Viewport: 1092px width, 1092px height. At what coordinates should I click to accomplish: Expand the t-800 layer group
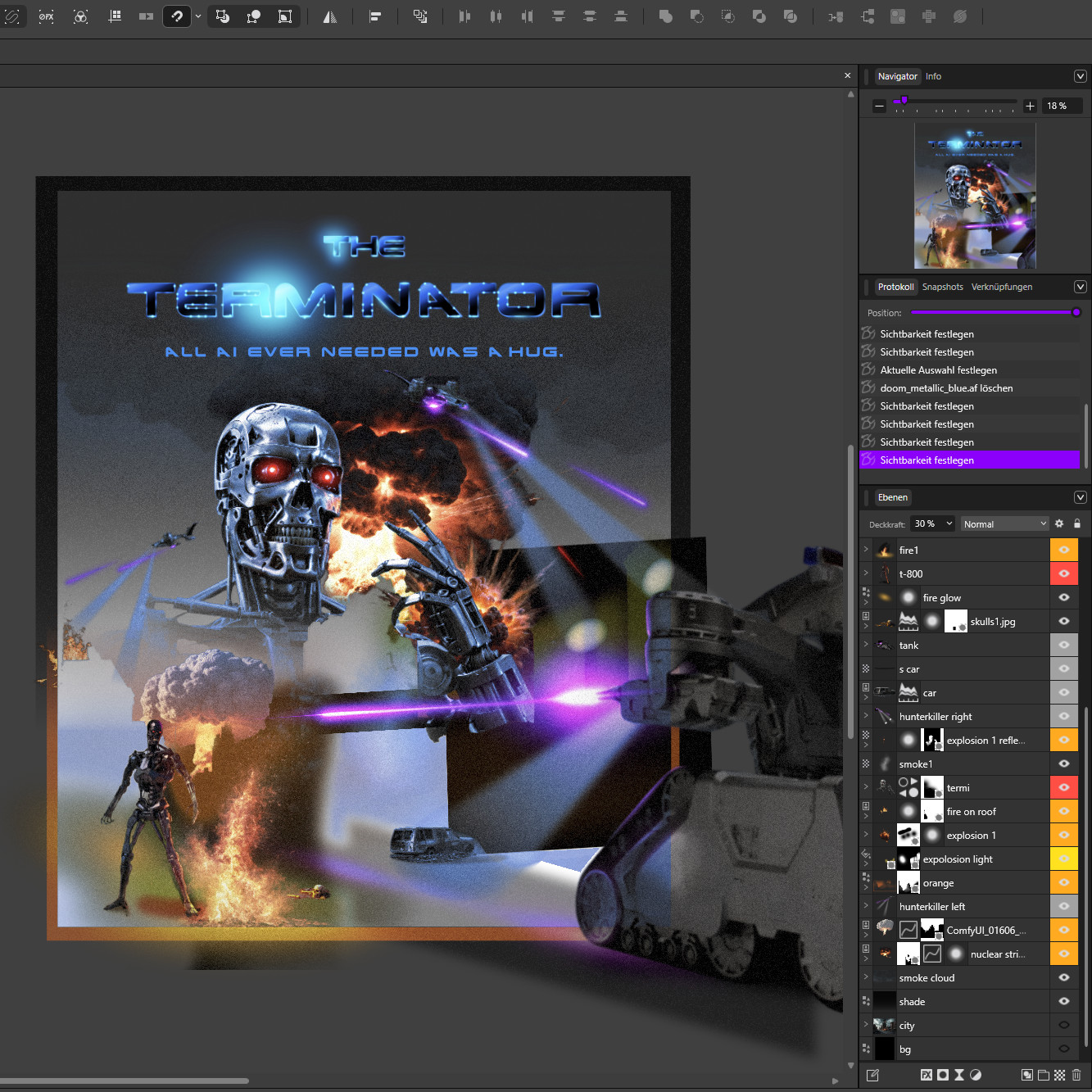click(x=866, y=573)
